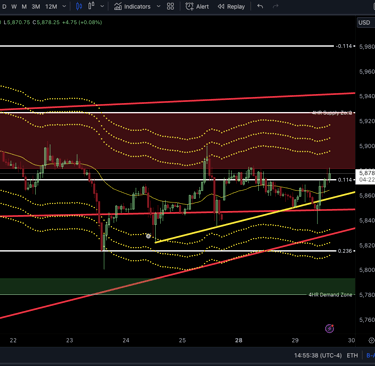The image size is (375, 366).
Task: Open chart settings gear at axis corner
Action: click(371, 340)
